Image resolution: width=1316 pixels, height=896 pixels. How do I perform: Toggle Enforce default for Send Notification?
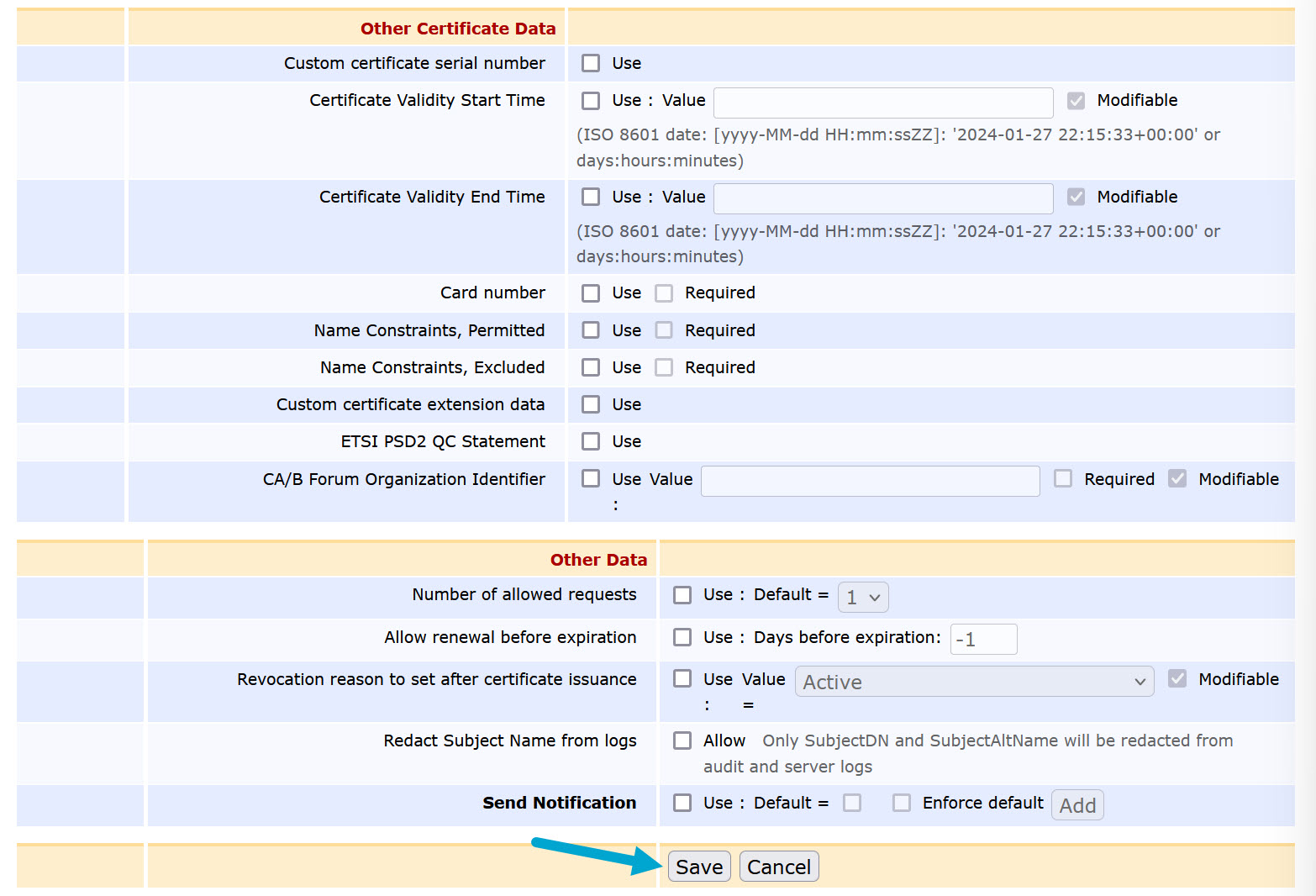pyautogui.click(x=902, y=804)
